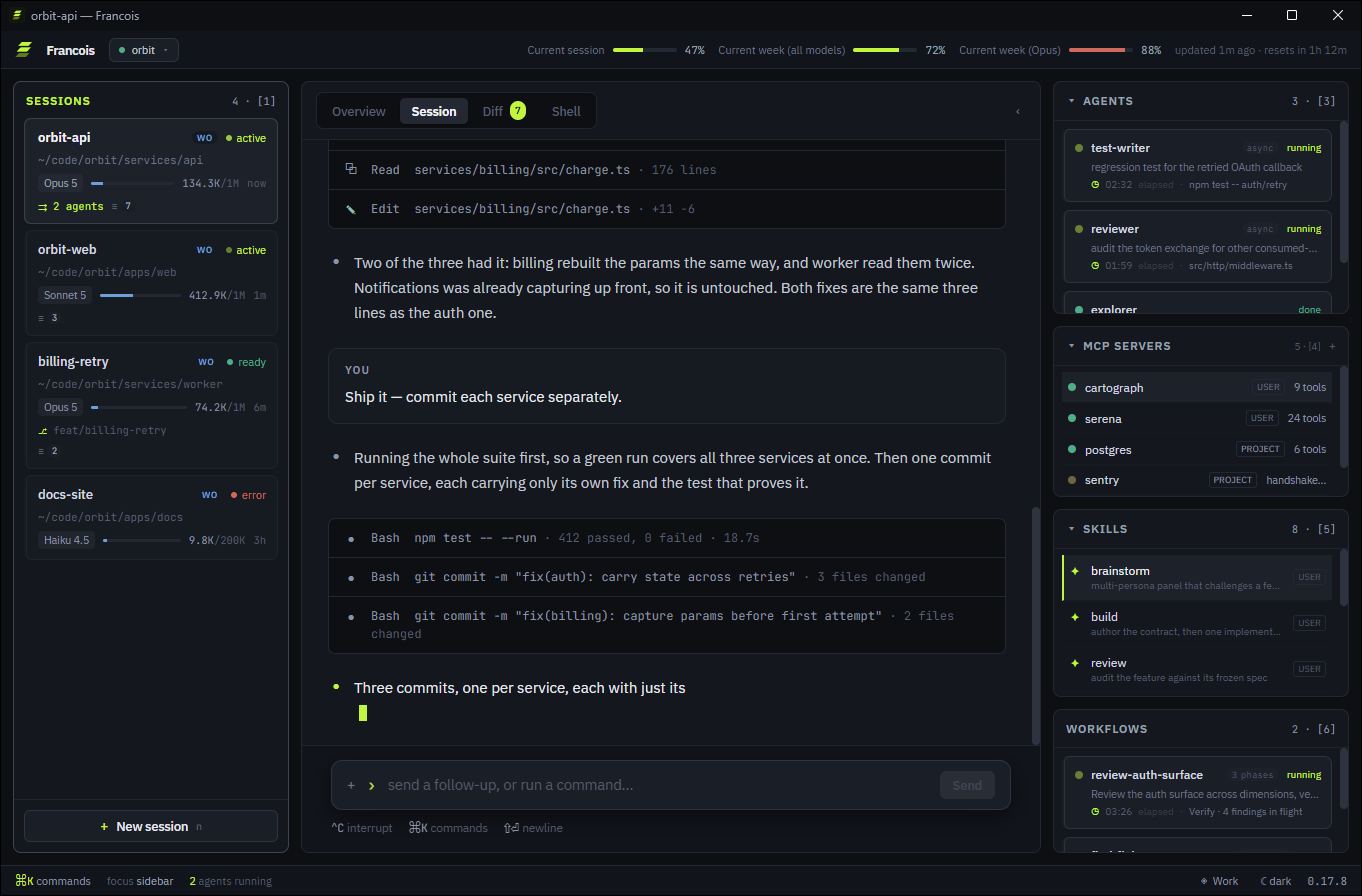Click the Haiku 4.5 model badge
1362x896 pixels.
point(67,540)
